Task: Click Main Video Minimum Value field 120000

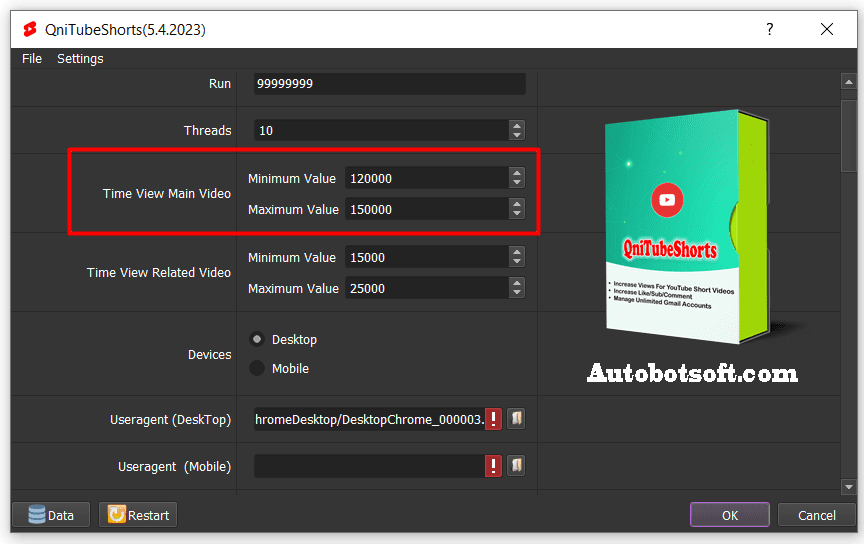Action: tap(427, 179)
